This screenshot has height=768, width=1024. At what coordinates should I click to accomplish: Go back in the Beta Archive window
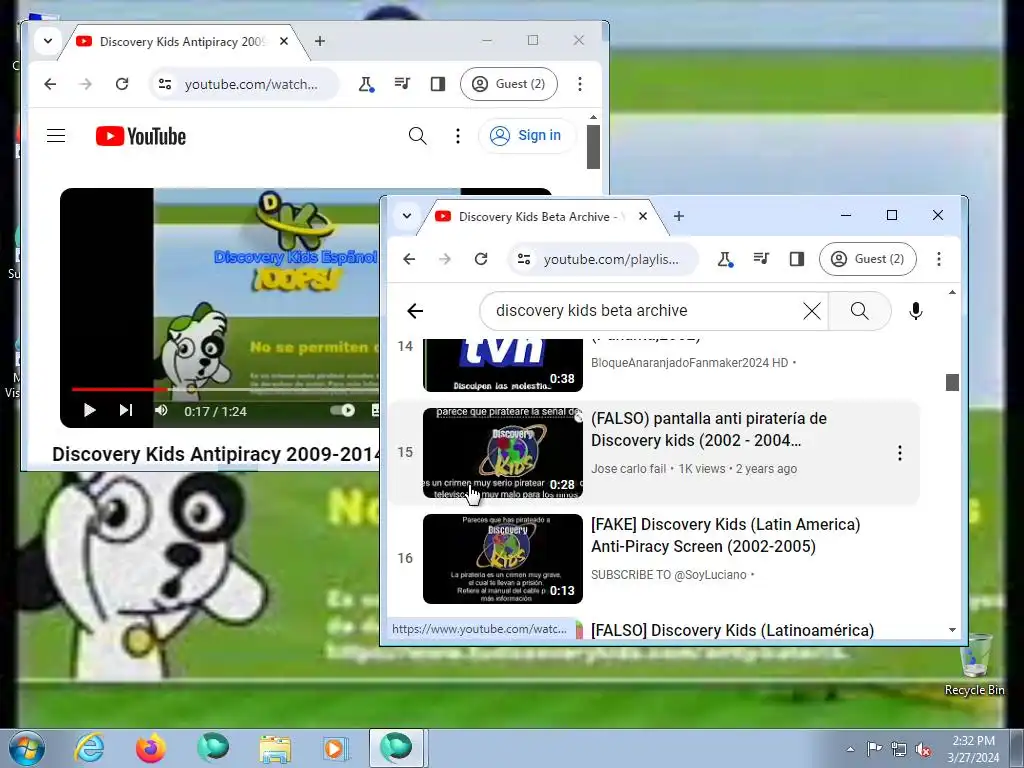(409, 259)
